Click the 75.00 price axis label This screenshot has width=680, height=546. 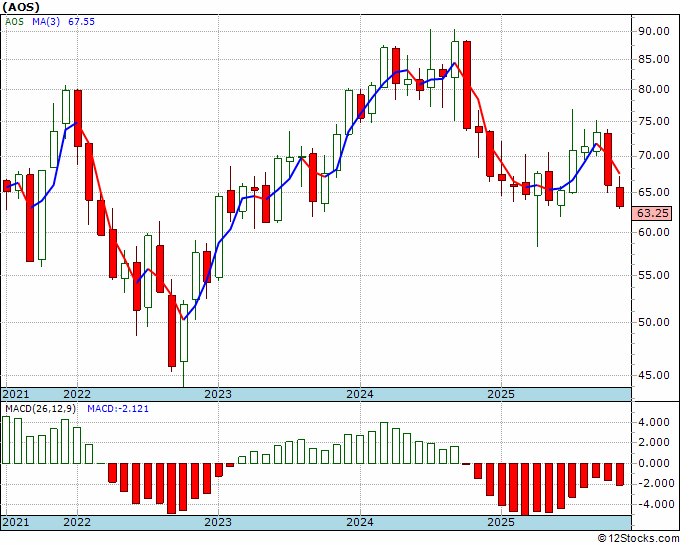[654, 121]
